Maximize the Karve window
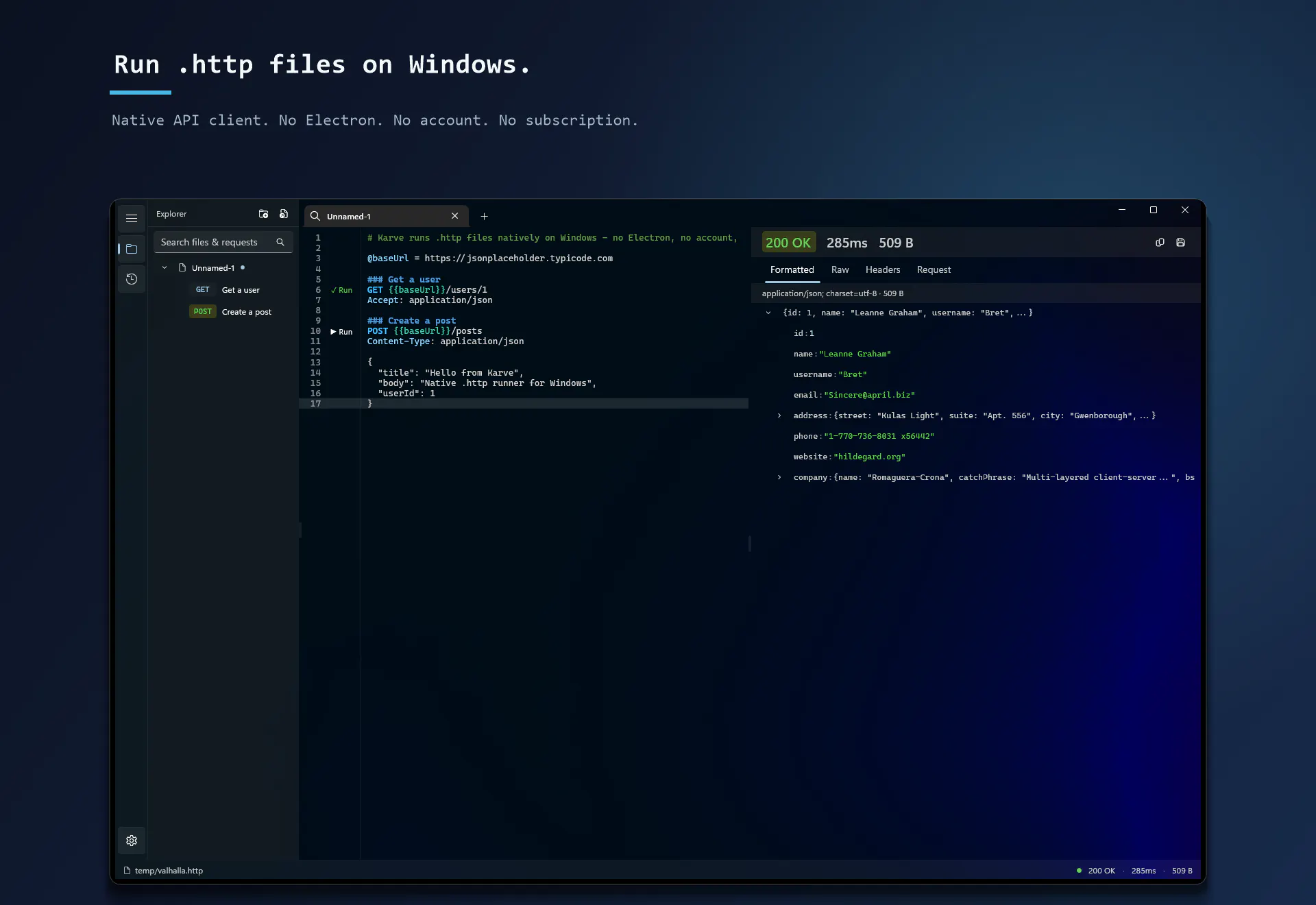1316x905 pixels. pos(1154,210)
